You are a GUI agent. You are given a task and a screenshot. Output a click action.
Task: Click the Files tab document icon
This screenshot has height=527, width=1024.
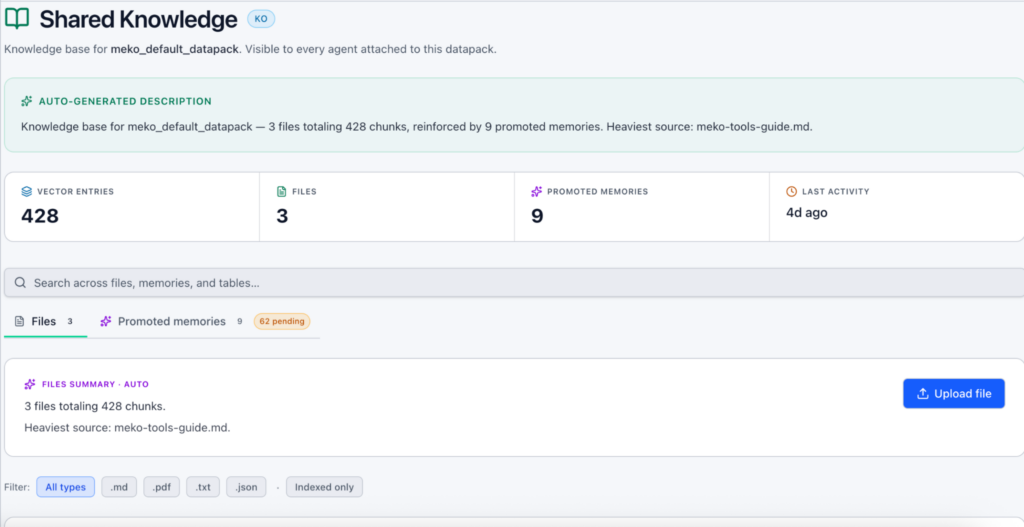point(20,321)
